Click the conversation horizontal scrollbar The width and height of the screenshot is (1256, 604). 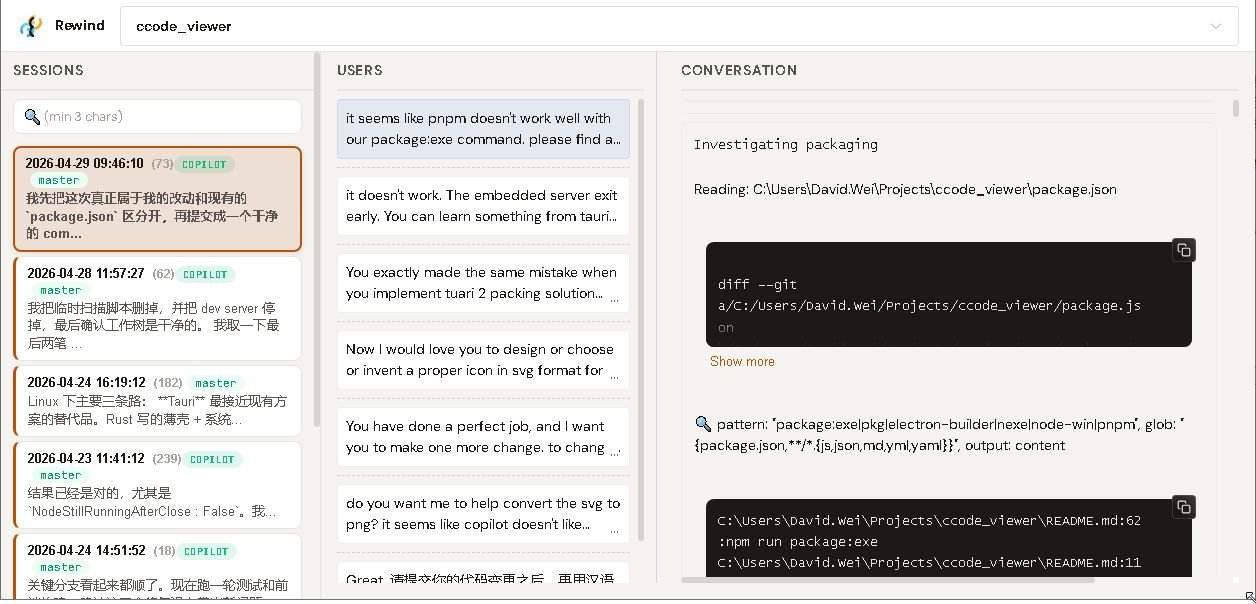click(x=887, y=579)
